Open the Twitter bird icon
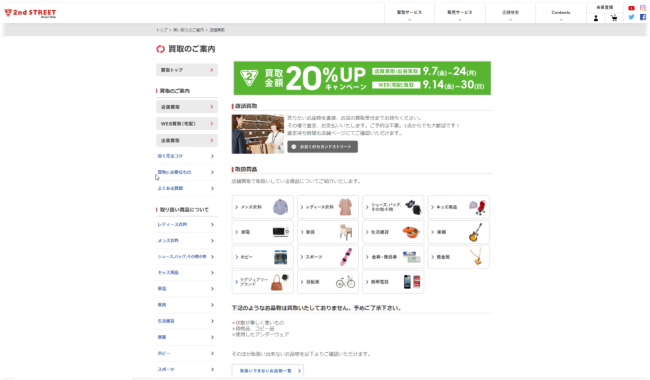Image resolution: width=650 pixels, height=380 pixels. tap(631, 17)
